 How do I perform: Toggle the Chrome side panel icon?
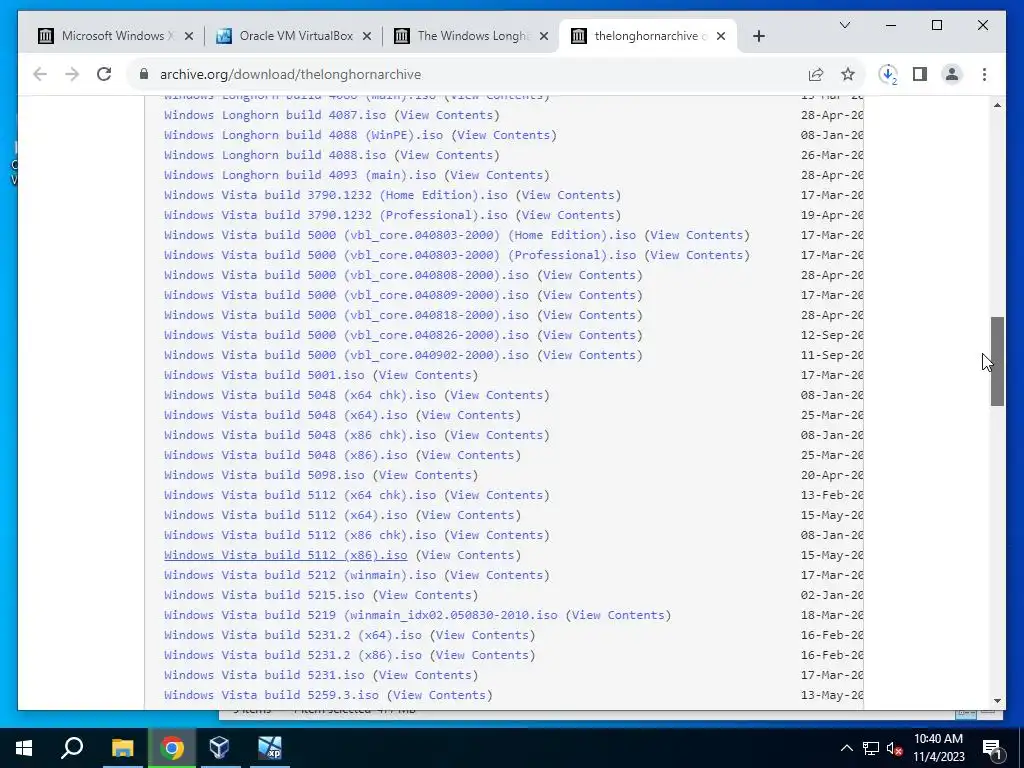tap(920, 74)
